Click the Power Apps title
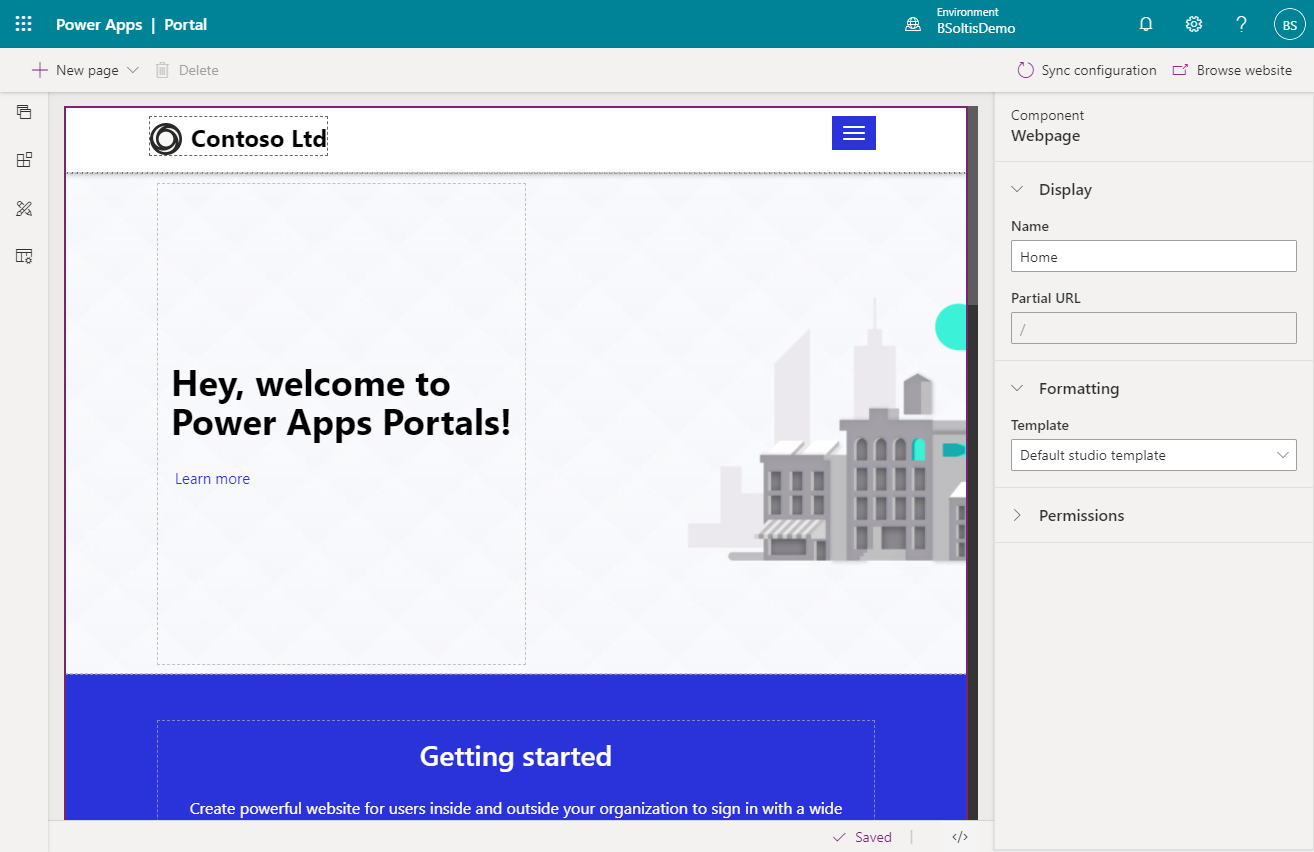Screen dimensions: 1314x852 (x=99, y=24)
